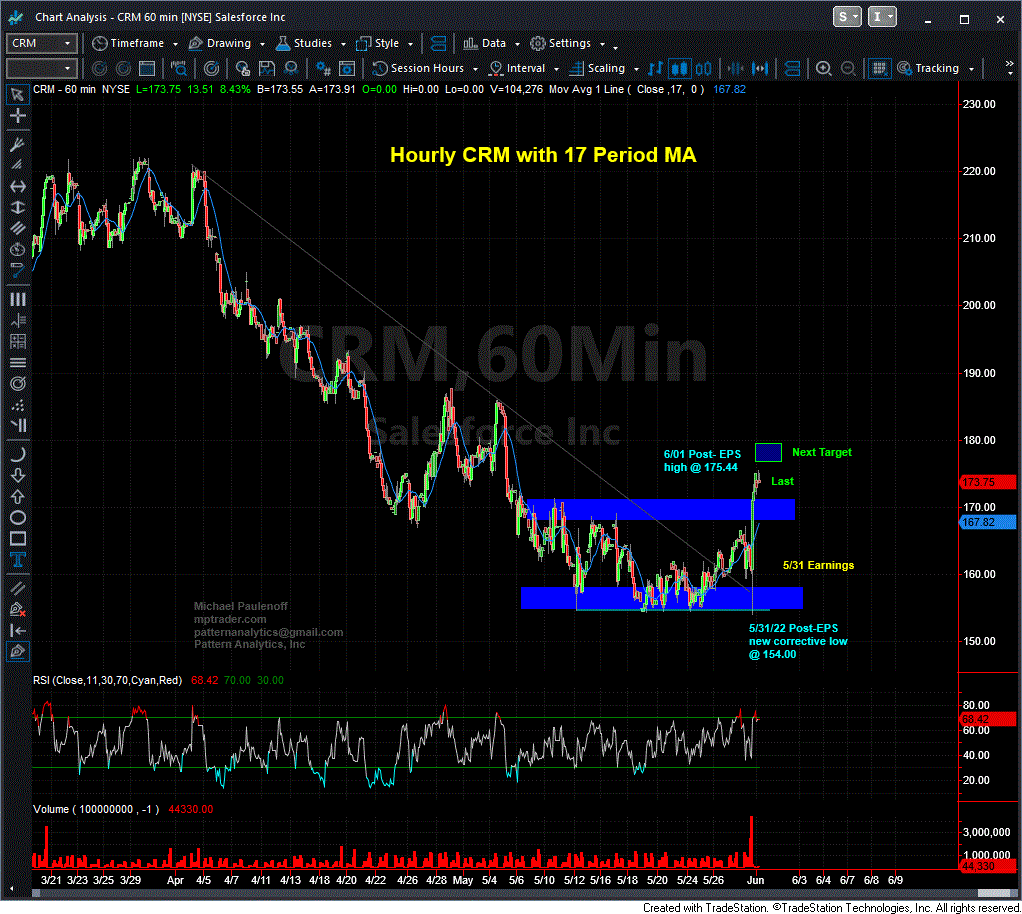The height and width of the screenshot is (914, 1022).
Task: Click the Next Target annotation text
Action: pos(822,452)
